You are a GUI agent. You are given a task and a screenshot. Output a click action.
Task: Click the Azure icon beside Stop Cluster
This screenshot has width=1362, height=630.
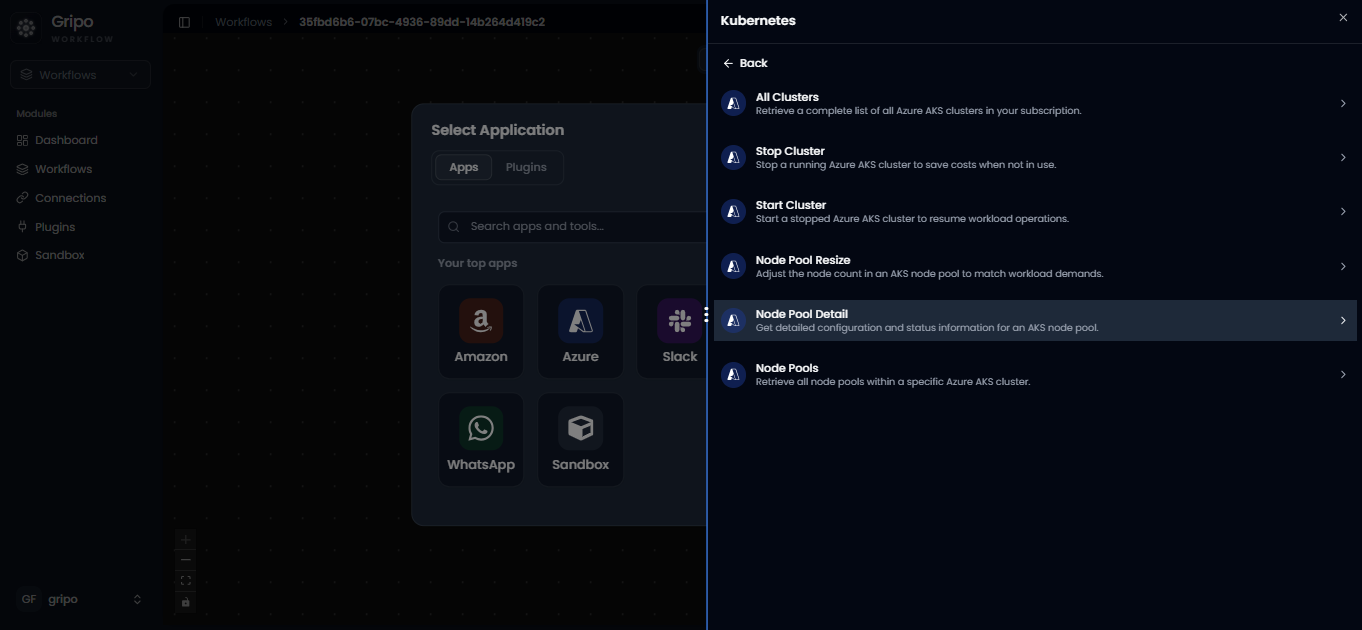click(x=734, y=157)
